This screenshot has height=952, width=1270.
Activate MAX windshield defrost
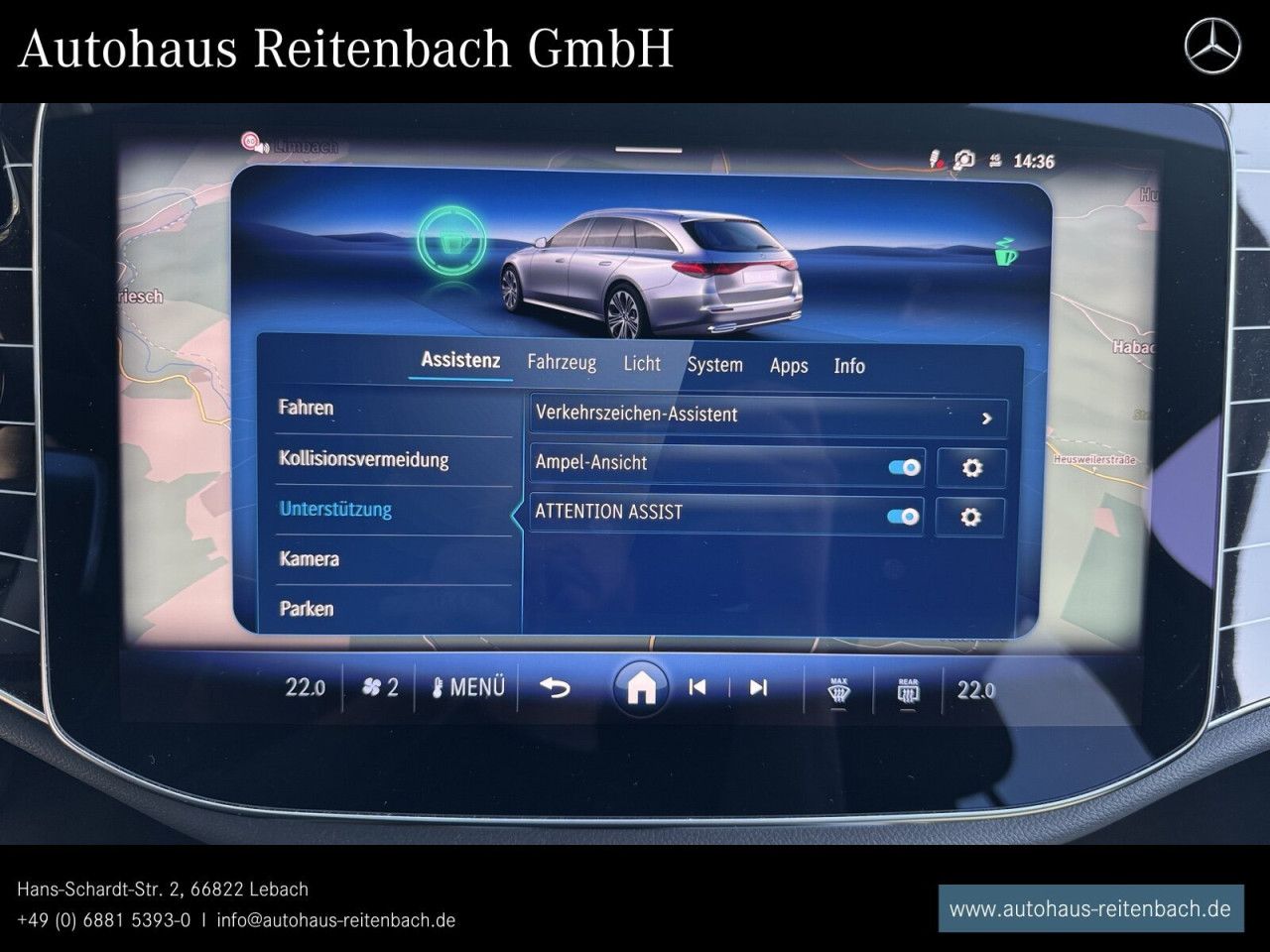[838, 690]
